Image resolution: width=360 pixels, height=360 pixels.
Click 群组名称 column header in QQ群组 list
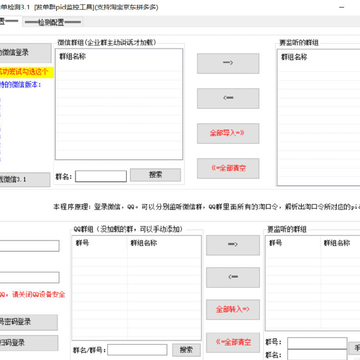(144, 243)
